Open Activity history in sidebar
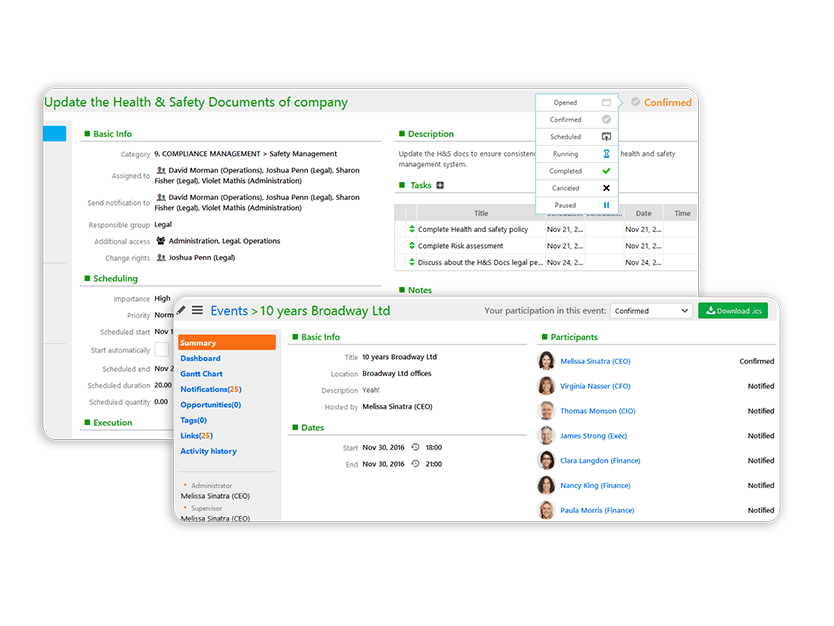 pos(208,451)
